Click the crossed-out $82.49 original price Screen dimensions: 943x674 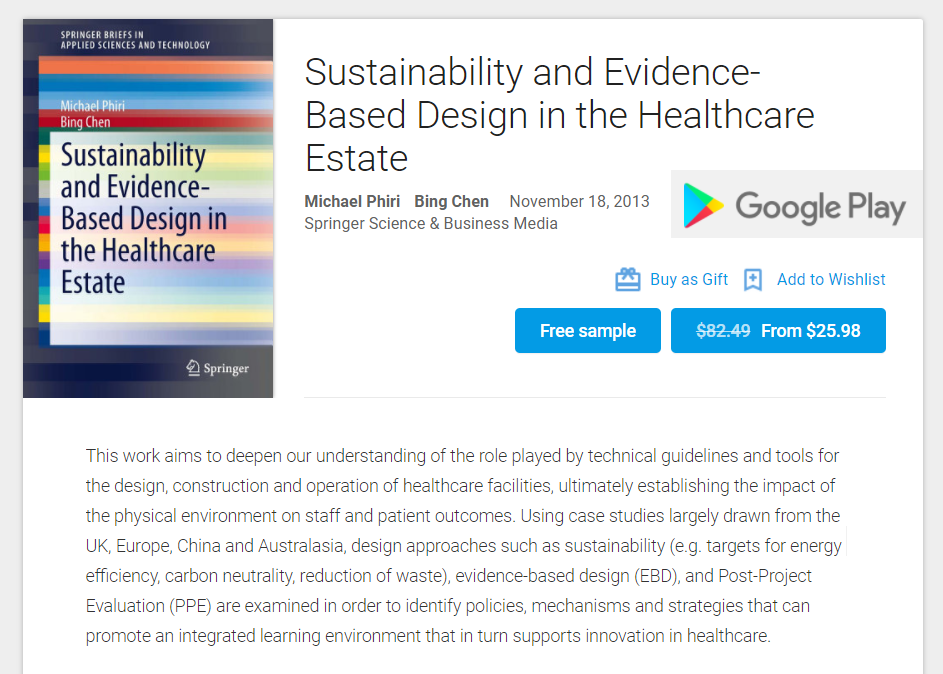[x=723, y=331]
